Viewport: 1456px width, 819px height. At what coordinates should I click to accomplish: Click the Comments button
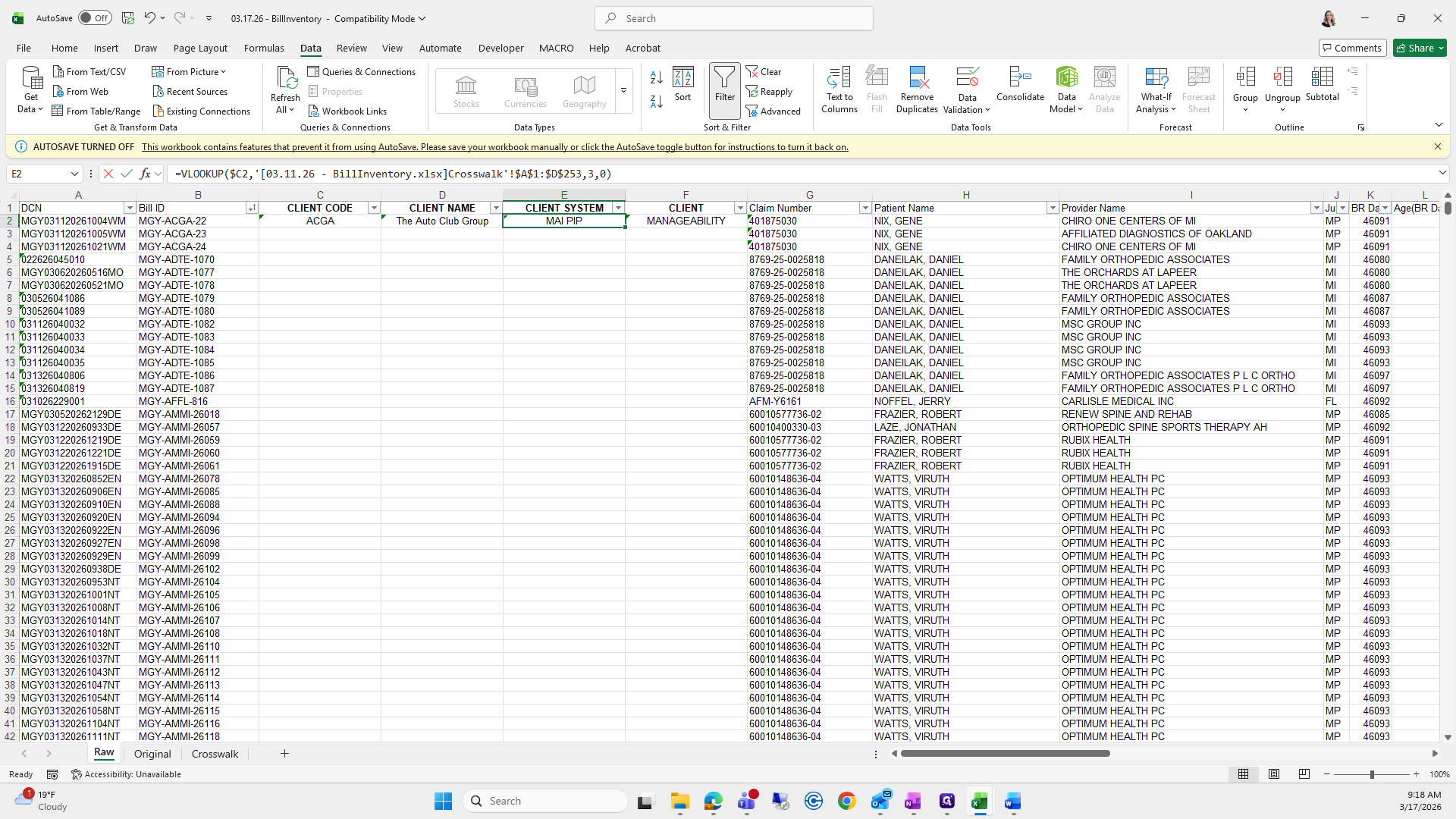click(x=1352, y=48)
